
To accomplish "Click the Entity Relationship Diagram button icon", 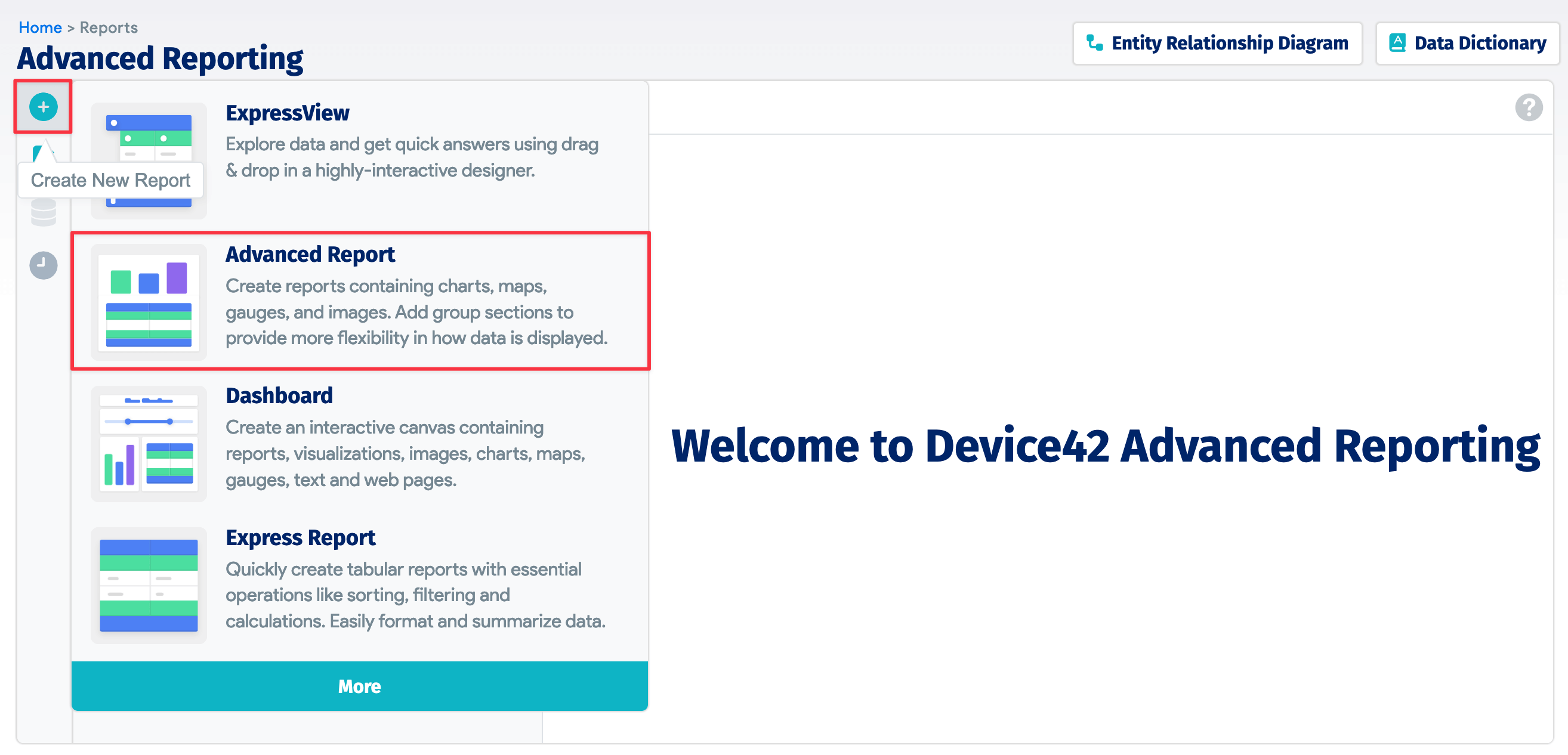I will (x=1094, y=42).
